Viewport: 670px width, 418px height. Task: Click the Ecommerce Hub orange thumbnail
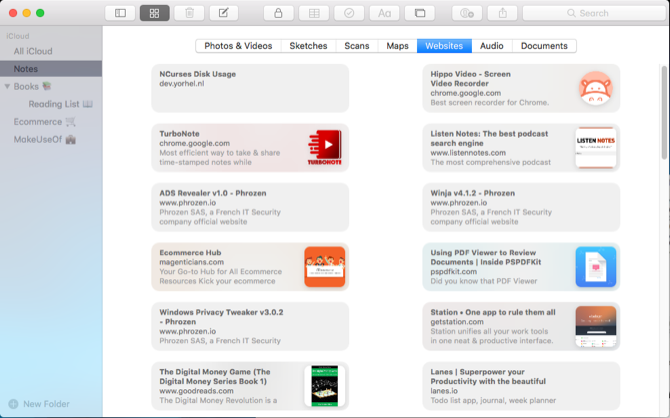tap(325, 267)
